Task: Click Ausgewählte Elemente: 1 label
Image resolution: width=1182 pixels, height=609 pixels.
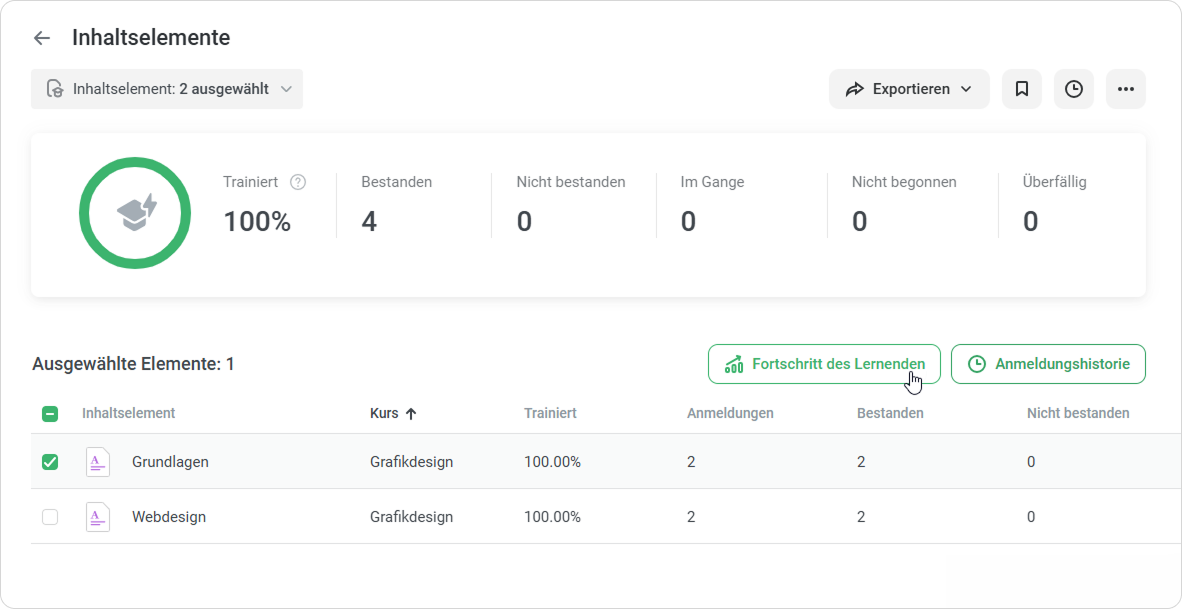Action: tap(133, 364)
